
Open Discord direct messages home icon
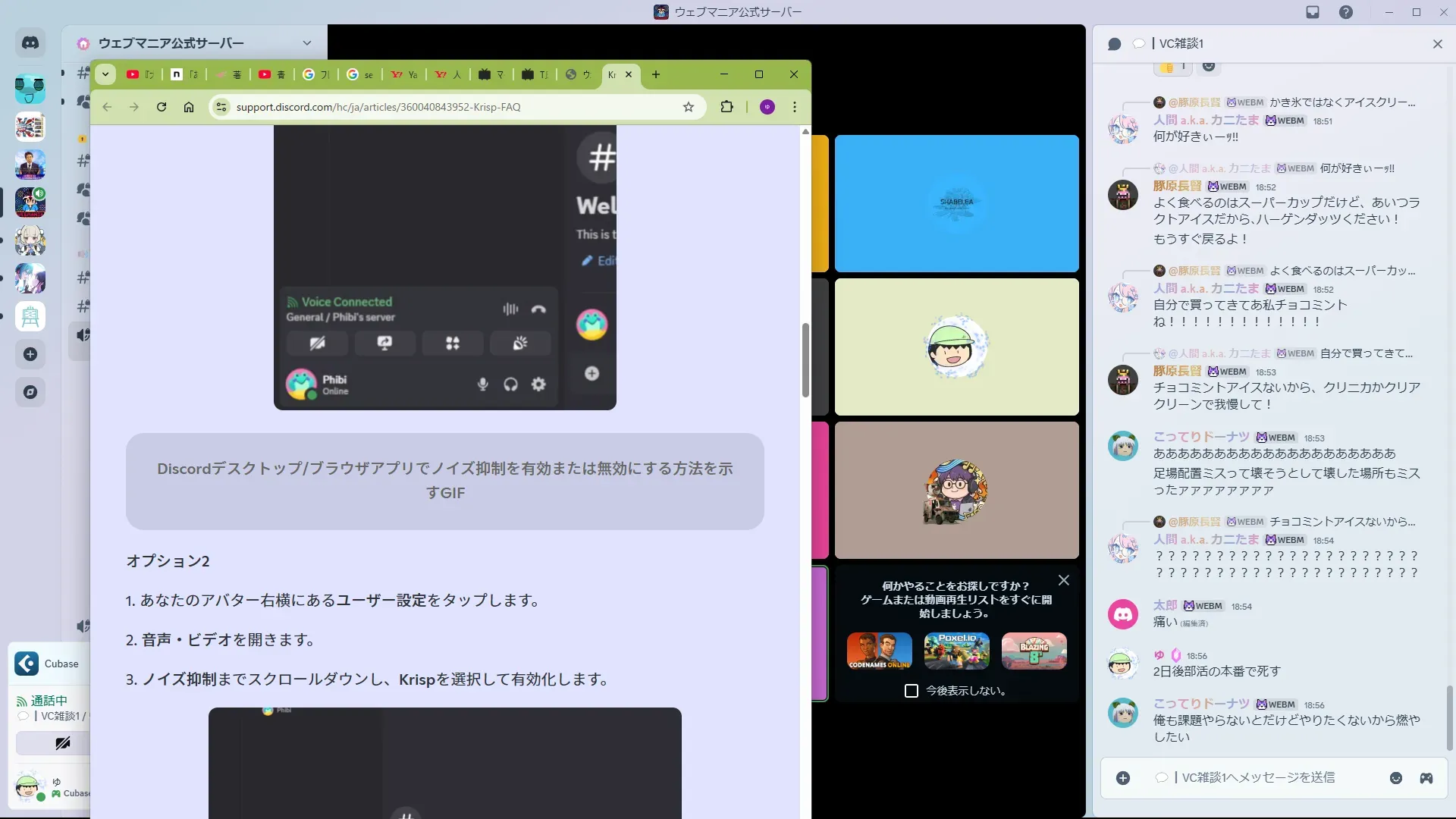(30, 43)
